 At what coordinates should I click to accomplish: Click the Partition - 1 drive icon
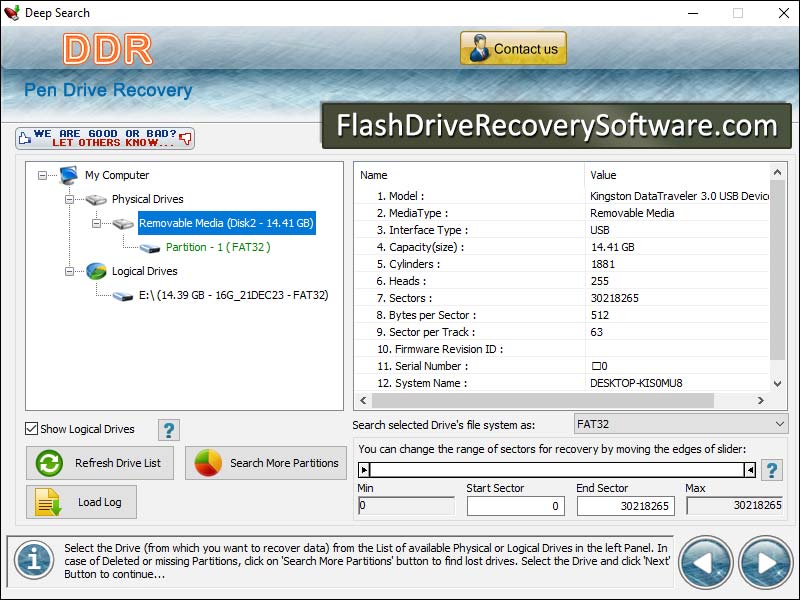(150, 248)
